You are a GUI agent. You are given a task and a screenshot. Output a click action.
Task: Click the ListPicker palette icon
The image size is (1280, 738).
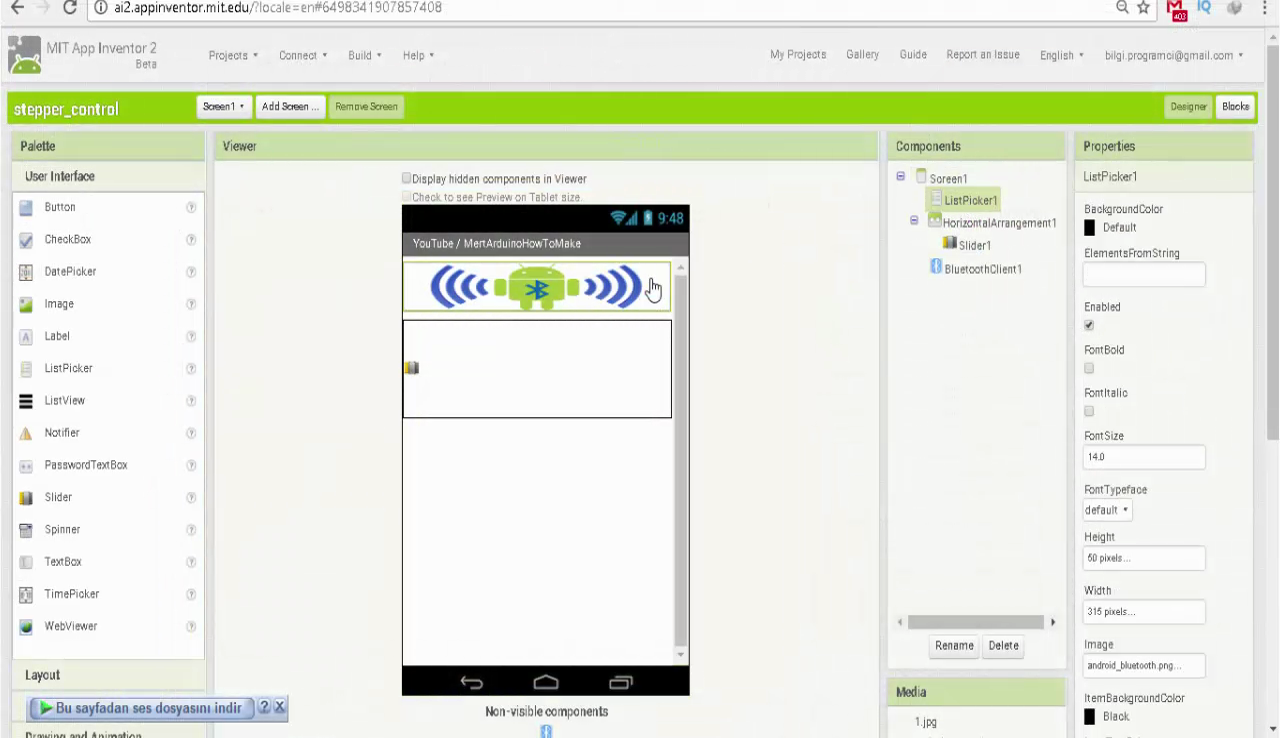coord(27,369)
